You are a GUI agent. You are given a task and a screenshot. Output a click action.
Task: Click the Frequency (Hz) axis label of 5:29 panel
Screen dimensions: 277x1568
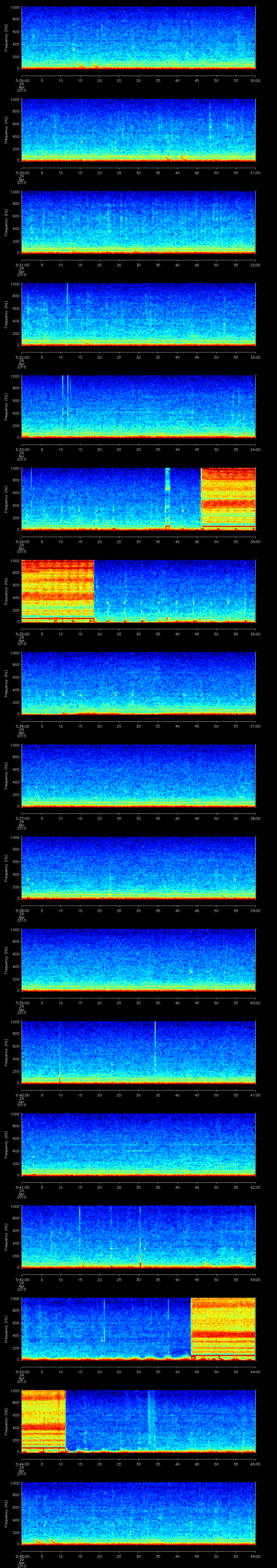[6, 38]
